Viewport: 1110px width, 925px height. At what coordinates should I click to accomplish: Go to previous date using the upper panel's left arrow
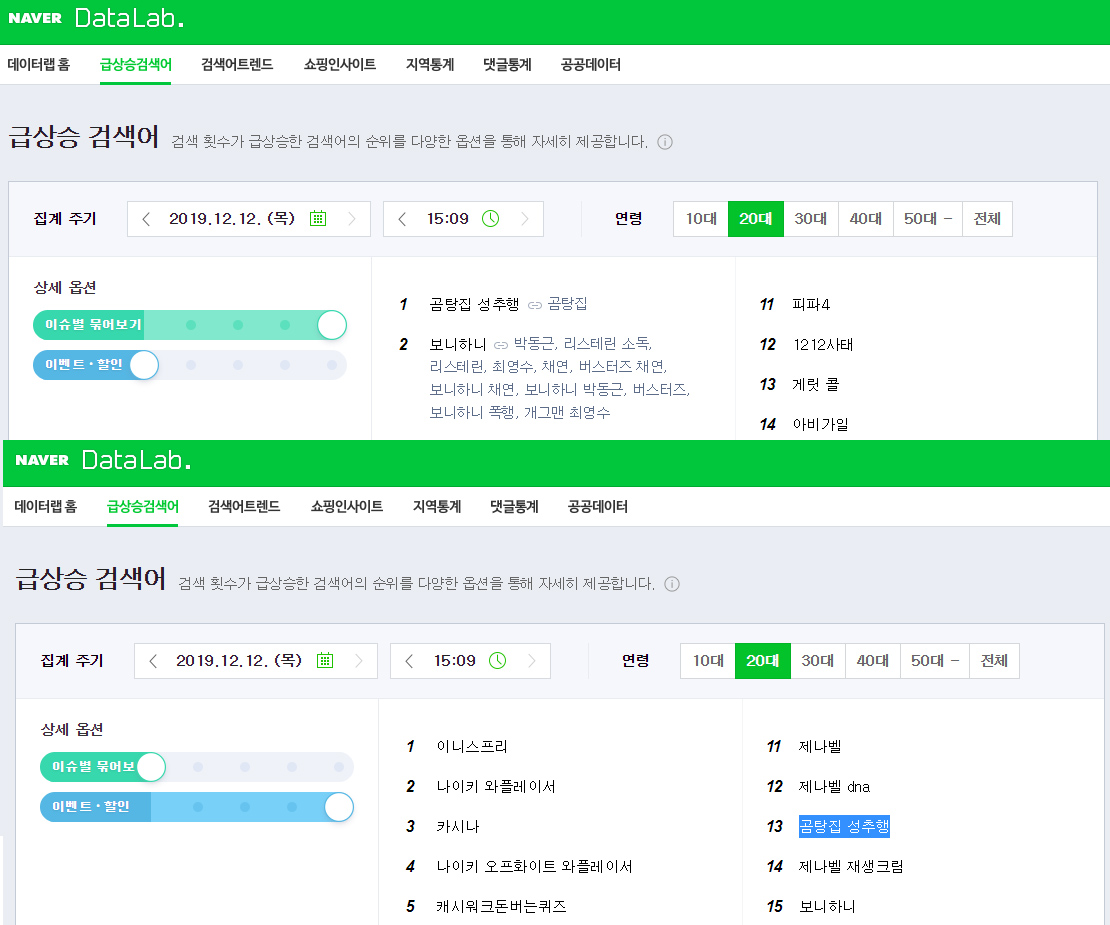147,219
